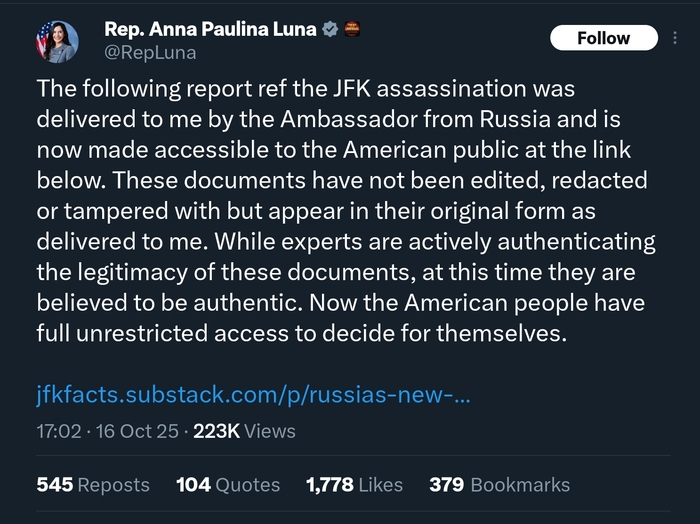This screenshot has width=700, height=524.
Task: Click the affiliation badge beside the verified checkmark
Action: point(350,30)
